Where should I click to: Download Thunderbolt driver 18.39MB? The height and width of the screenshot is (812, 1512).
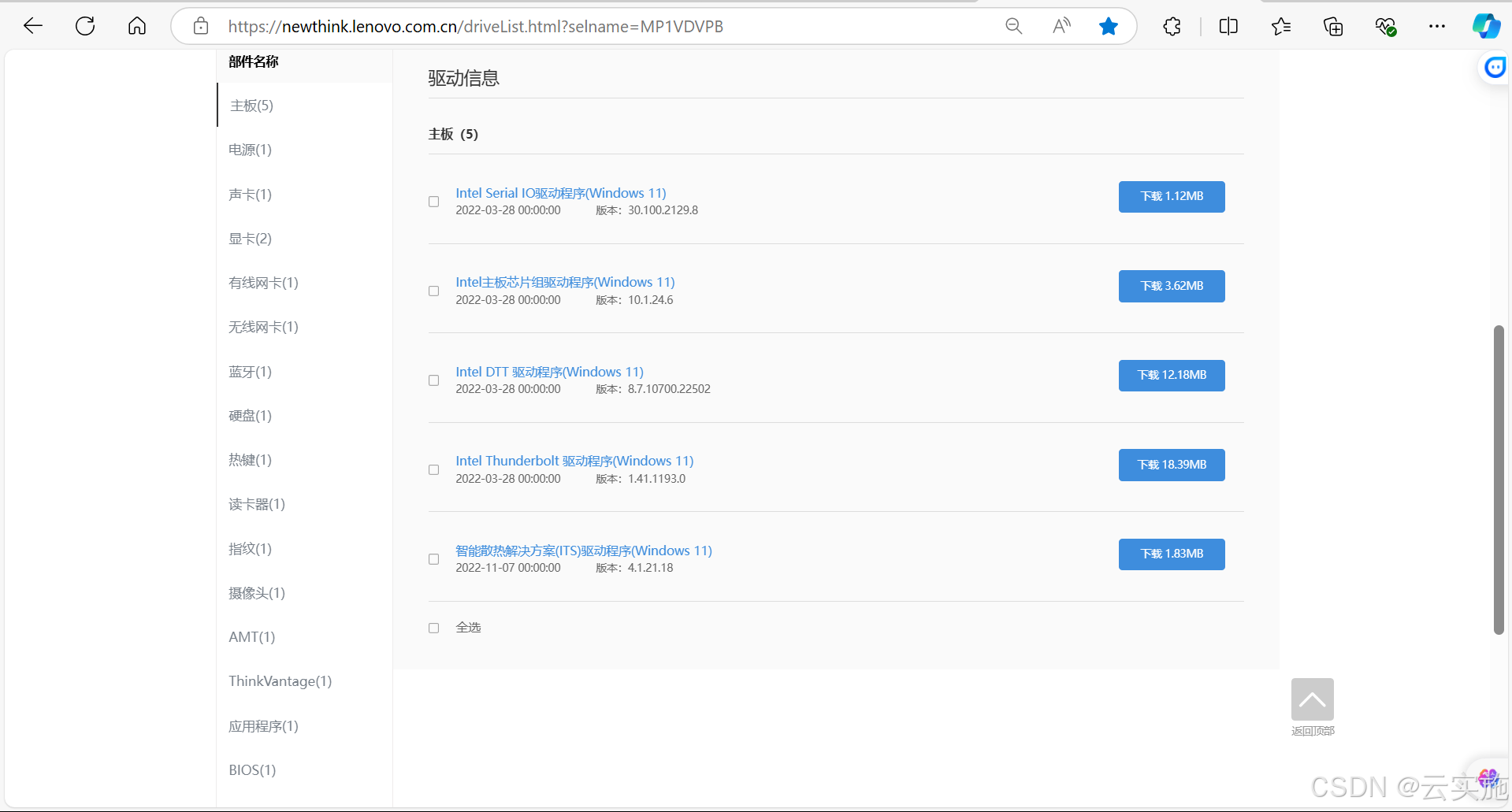click(x=1172, y=465)
